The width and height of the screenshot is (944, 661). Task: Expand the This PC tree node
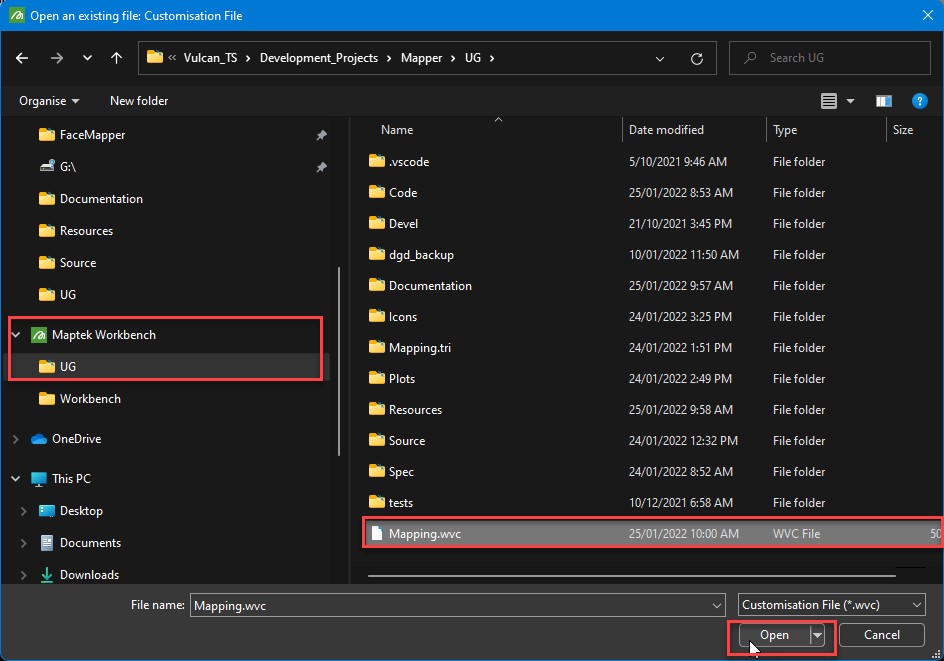pyautogui.click(x=16, y=479)
